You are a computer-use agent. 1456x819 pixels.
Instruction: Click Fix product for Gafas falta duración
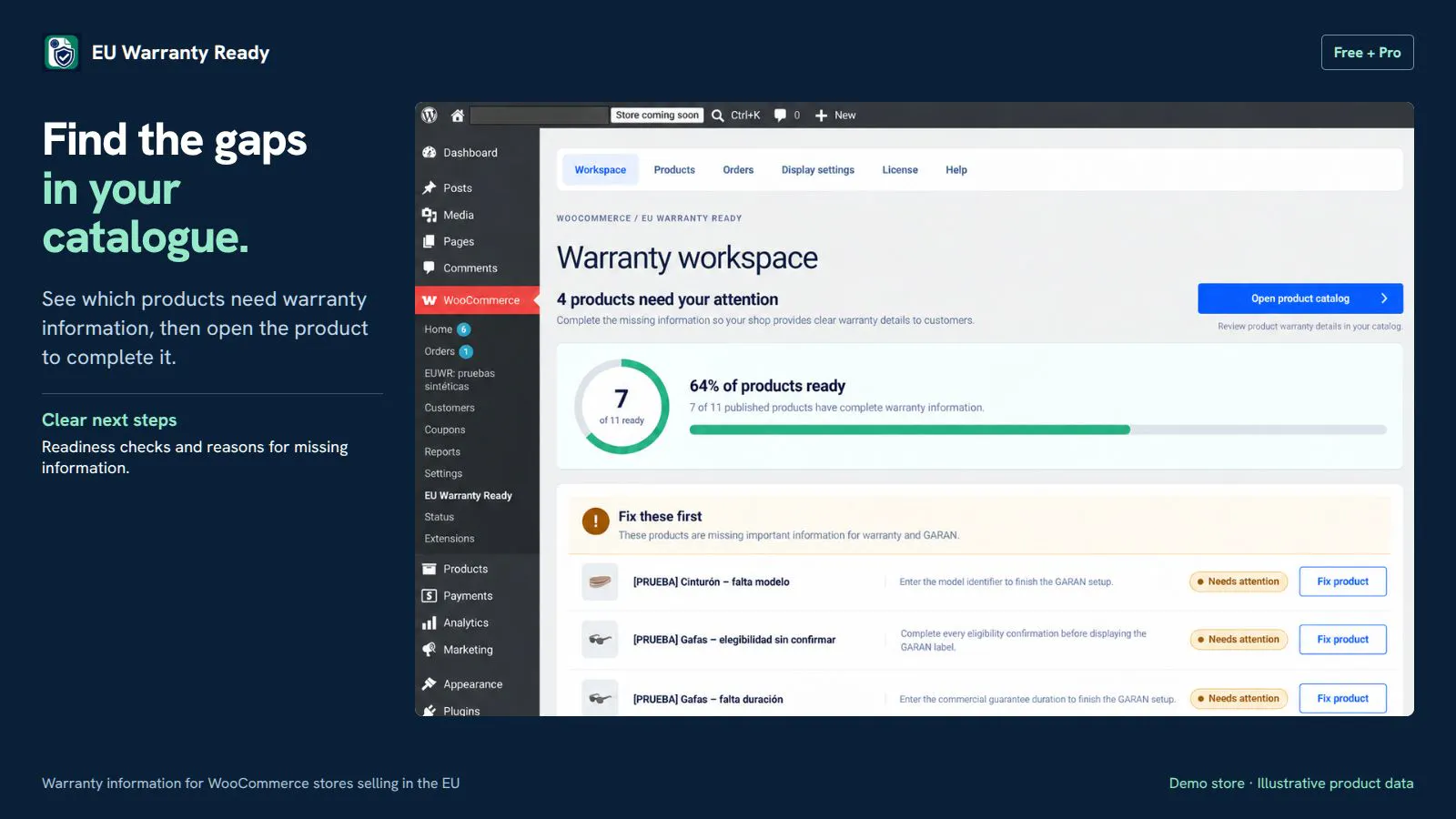click(1343, 699)
